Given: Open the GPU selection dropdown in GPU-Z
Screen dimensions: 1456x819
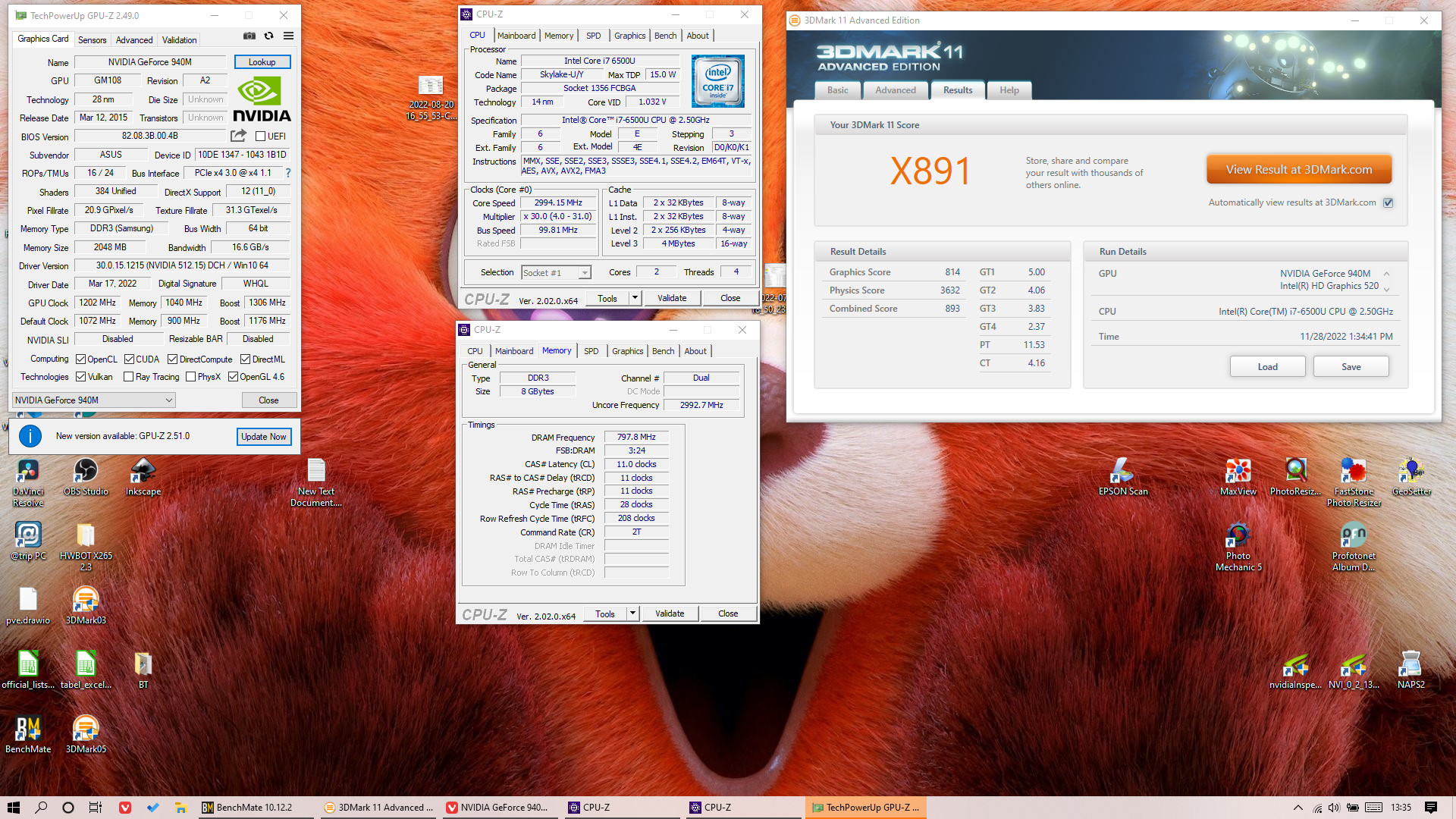Looking at the screenshot, I should tap(94, 400).
